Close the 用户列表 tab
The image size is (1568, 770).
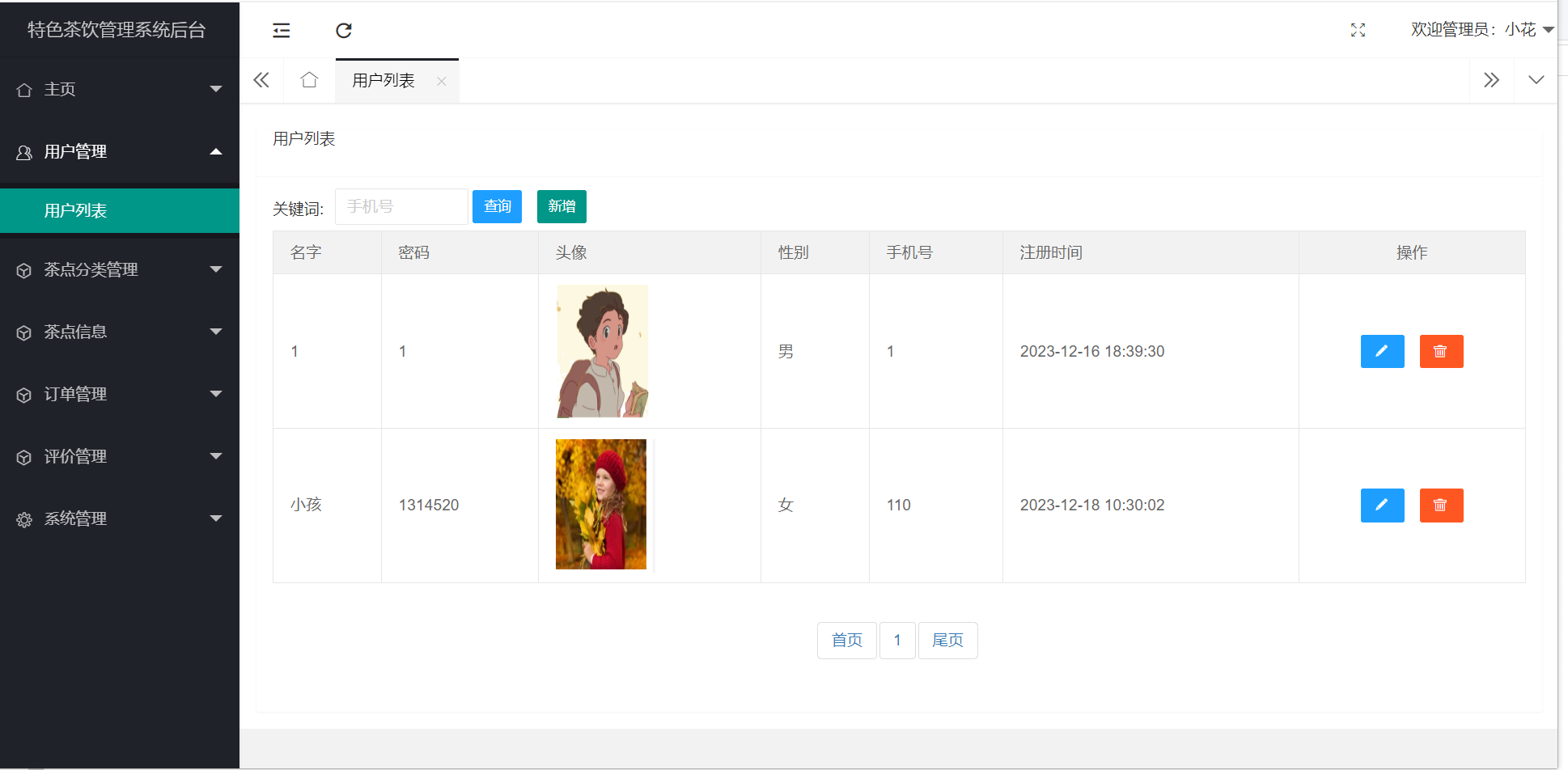[441, 81]
